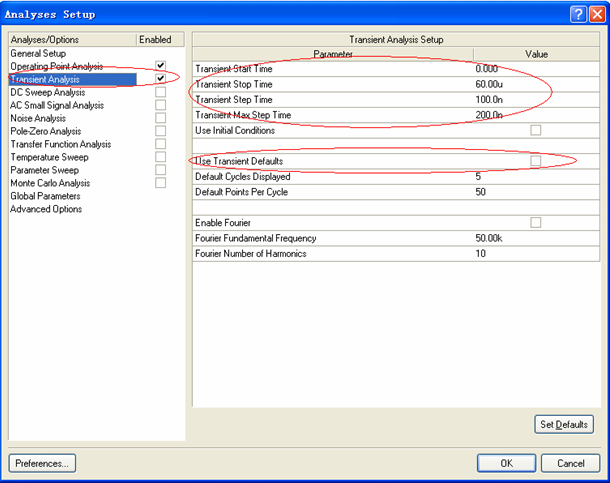Disable Operating Point Analysis checkbox
Image resolution: width=610 pixels, height=483 pixels.
[x=160, y=65]
